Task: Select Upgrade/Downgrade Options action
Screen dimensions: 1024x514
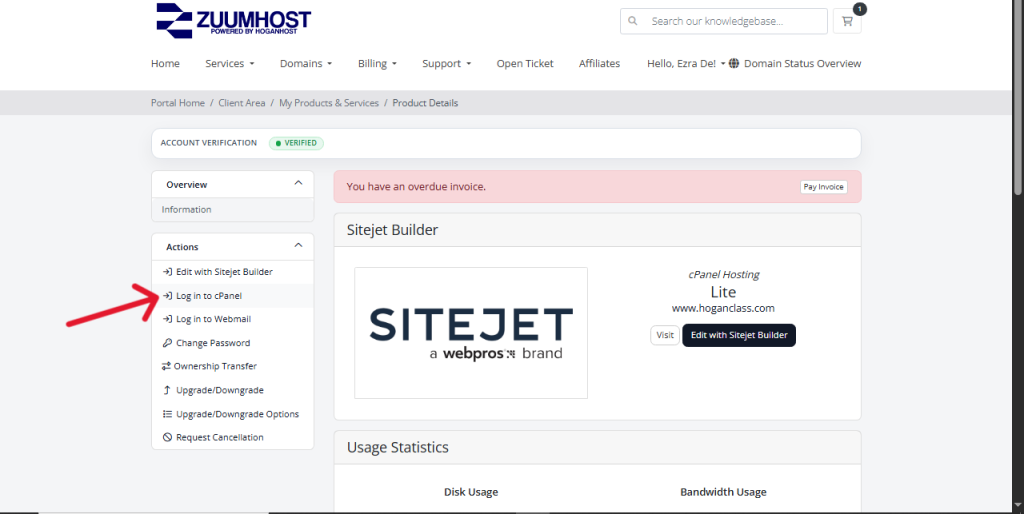Action: (232, 414)
